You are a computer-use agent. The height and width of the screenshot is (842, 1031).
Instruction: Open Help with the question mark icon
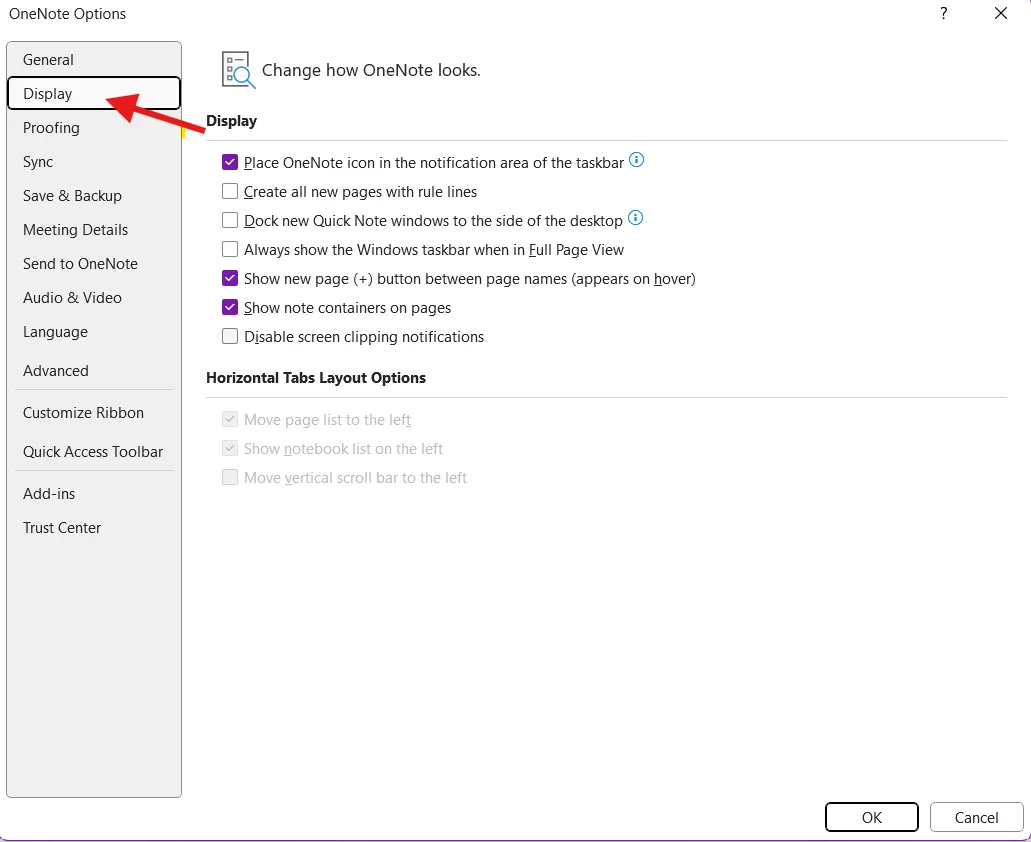[944, 13]
